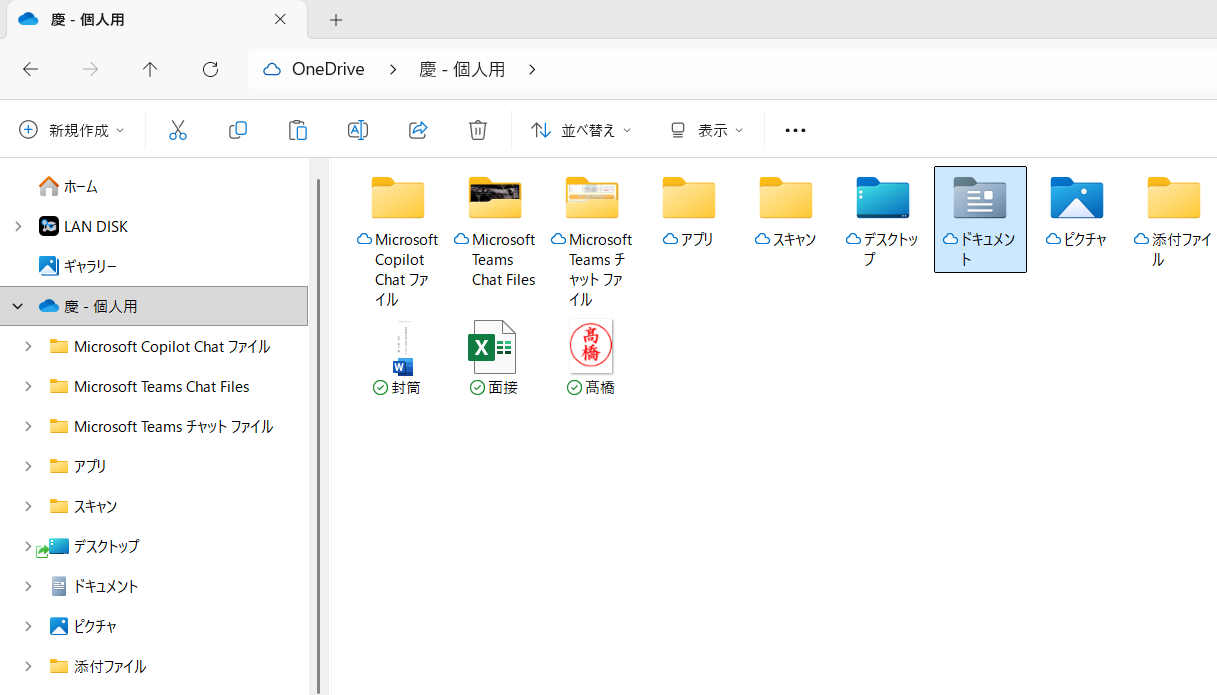Image resolution: width=1217 pixels, height=695 pixels.
Task: Close the 慶 - 個人用 tab
Action: [x=280, y=19]
